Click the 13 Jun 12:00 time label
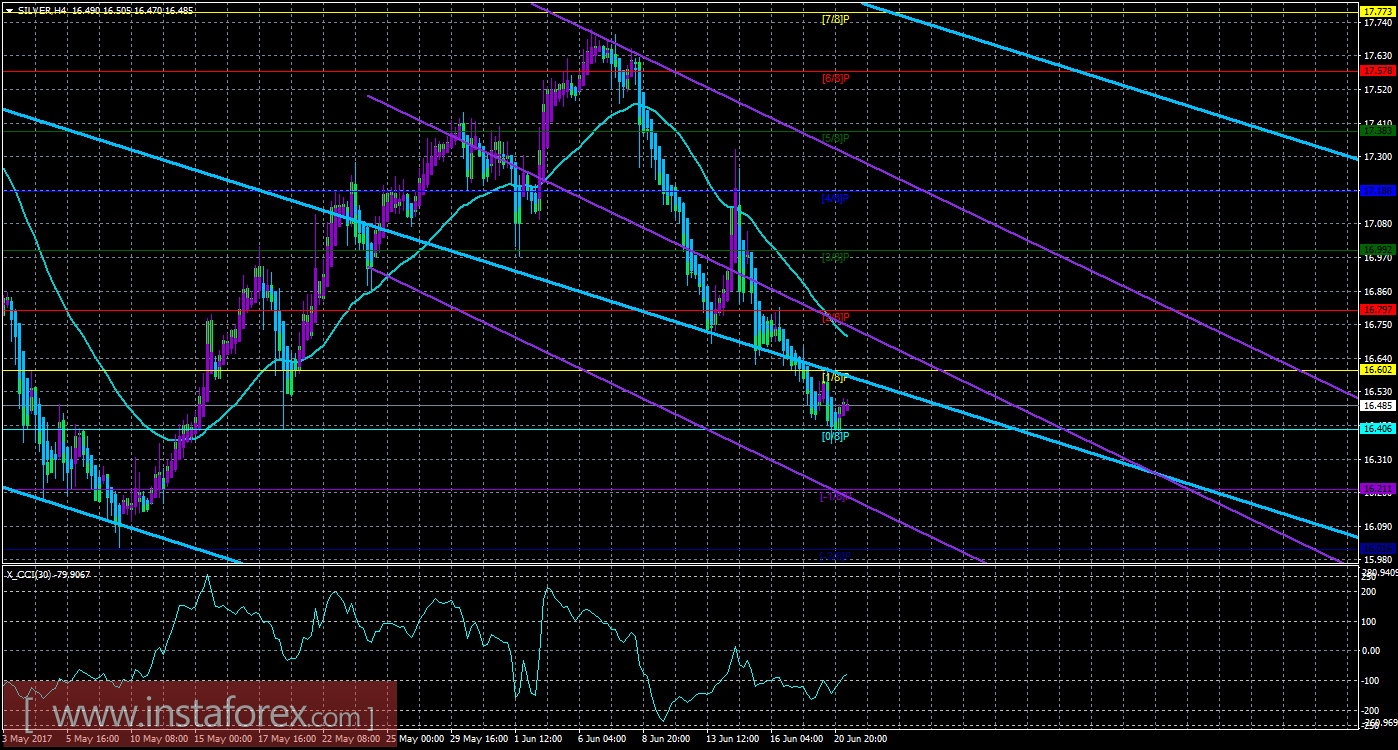This screenshot has height=750, width=1398. [x=734, y=739]
